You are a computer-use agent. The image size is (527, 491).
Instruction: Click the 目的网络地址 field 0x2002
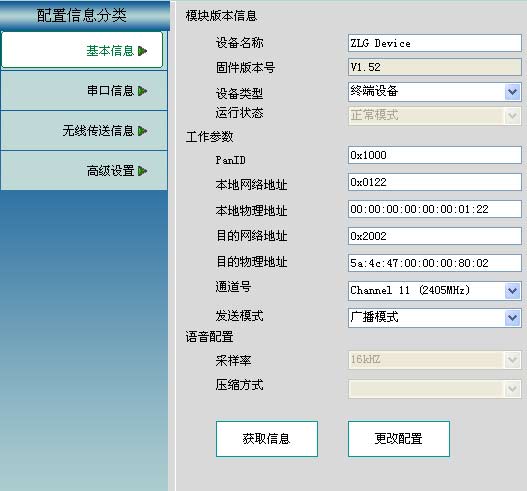[435, 236]
